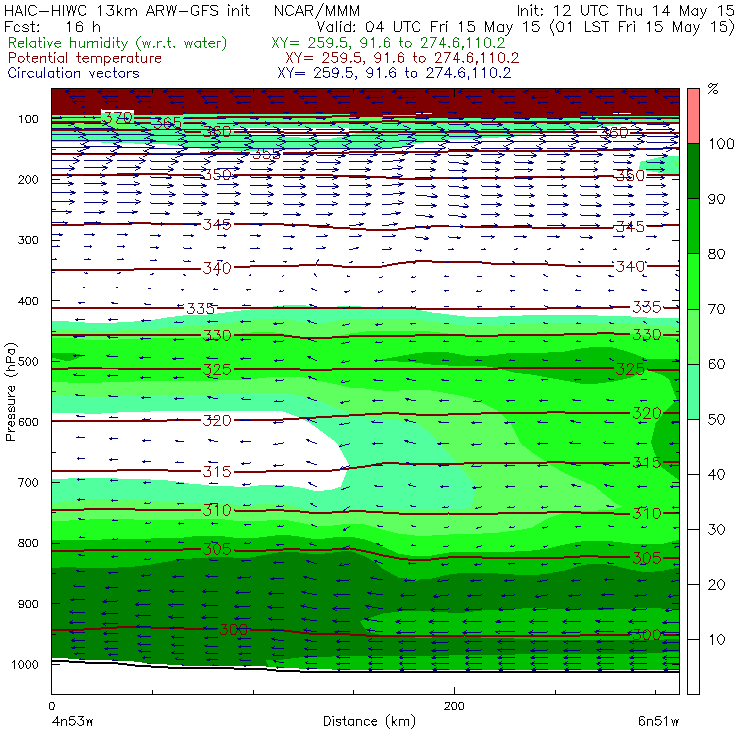Click the '6n51w' end location label
Screen dimensions: 740x740
pos(658,721)
